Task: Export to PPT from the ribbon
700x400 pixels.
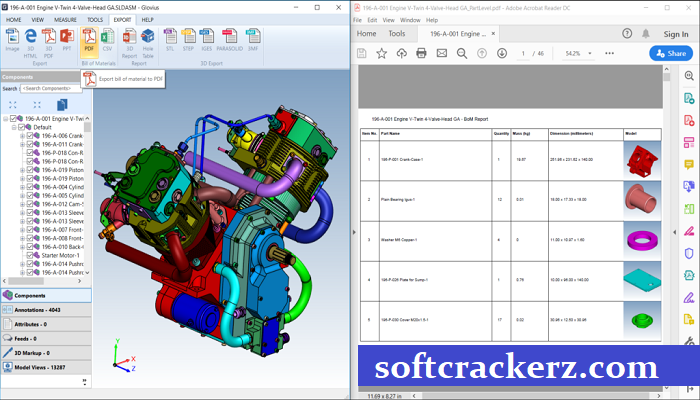Action: pyautogui.click(x=67, y=40)
